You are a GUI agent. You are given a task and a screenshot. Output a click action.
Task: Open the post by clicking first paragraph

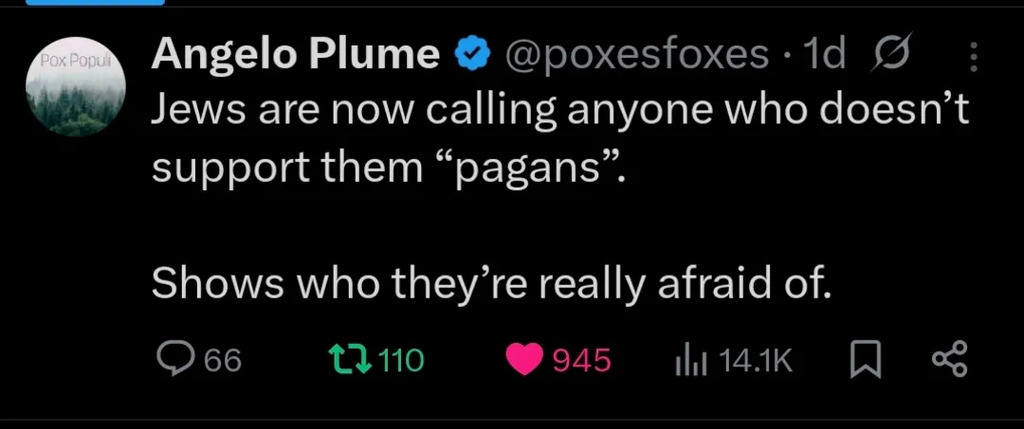[x=560, y=140]
